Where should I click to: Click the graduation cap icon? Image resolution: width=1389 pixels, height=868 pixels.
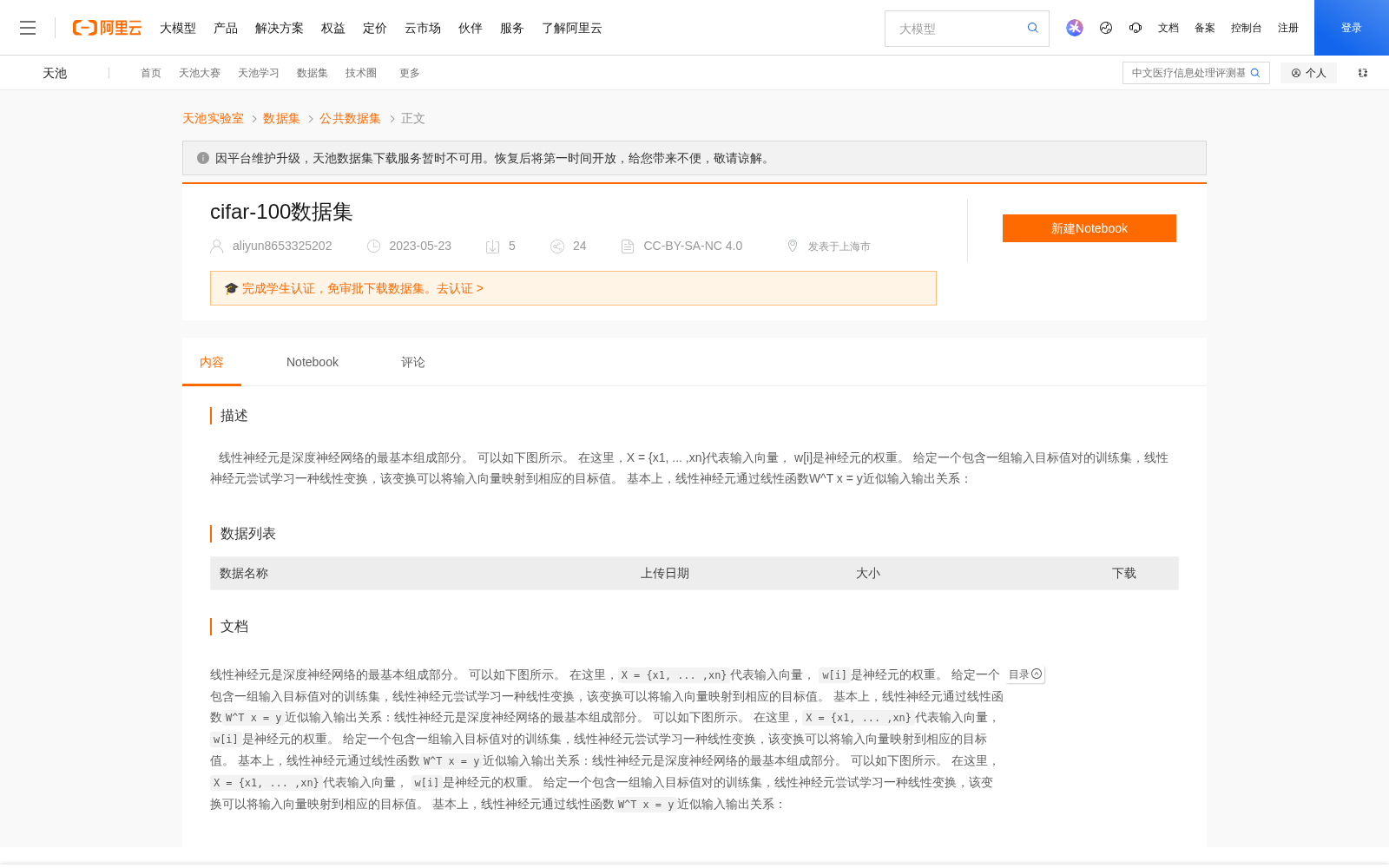click(x=231, y=288)
